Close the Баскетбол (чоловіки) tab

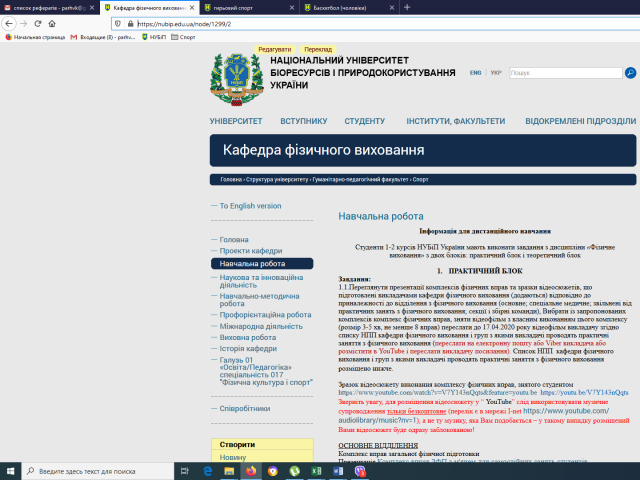pyautogui.click(x=392, y=8)
